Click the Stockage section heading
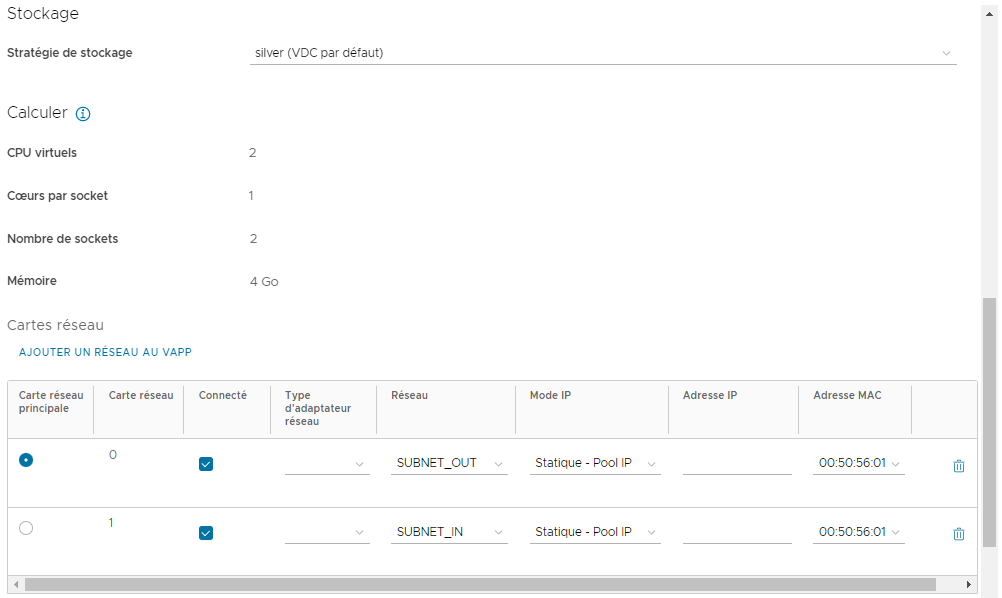Image resolution: width=1002 pixels, height=598 pixels. point(43,13)
